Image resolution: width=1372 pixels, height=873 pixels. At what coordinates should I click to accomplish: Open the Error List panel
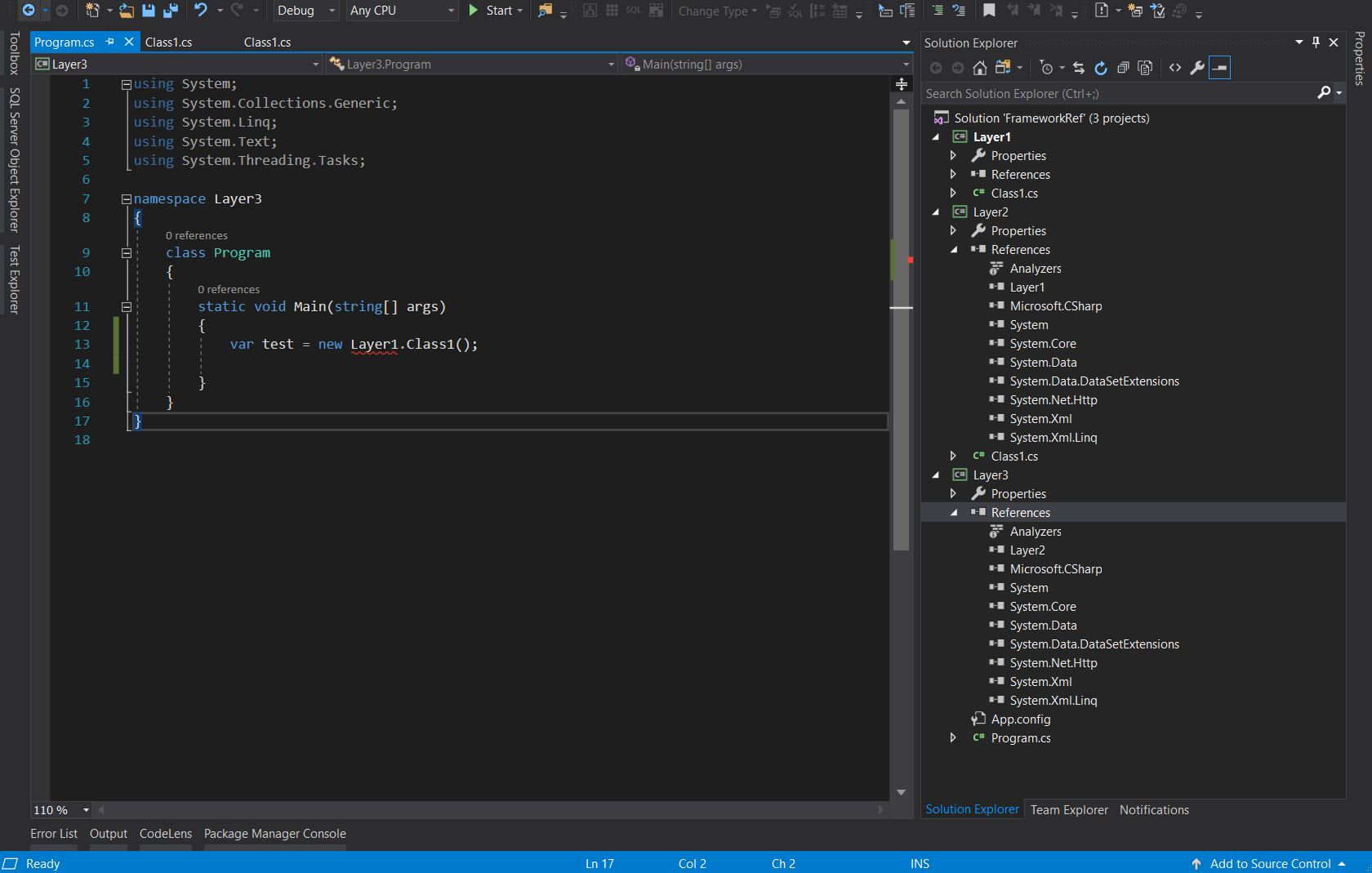54,834
